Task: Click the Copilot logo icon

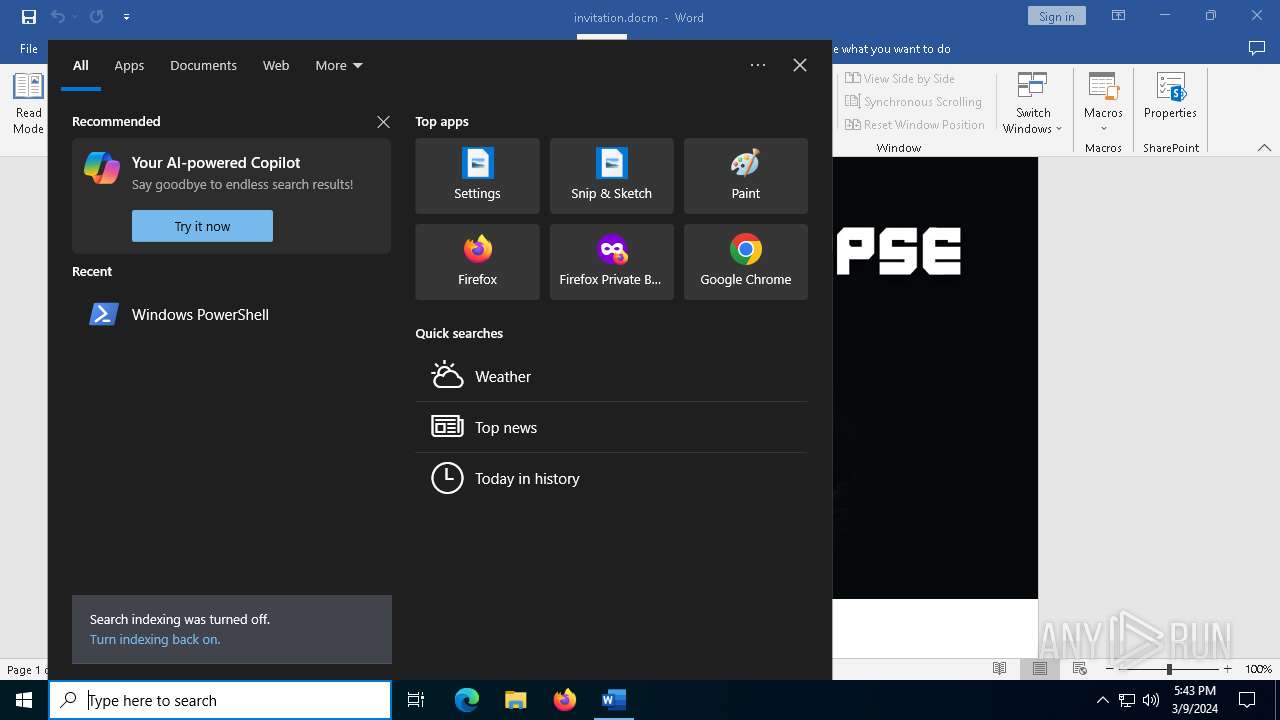Action: coord(102,168)
